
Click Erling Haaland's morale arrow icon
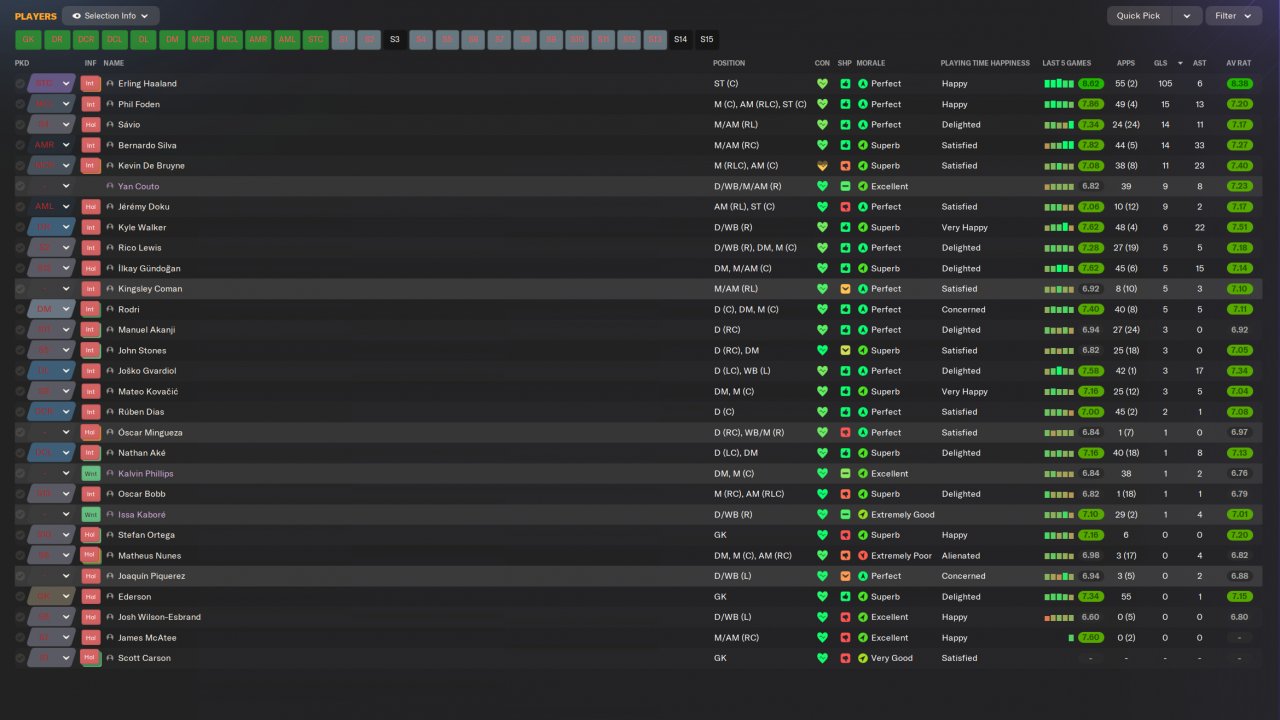[x=863, y=84]
